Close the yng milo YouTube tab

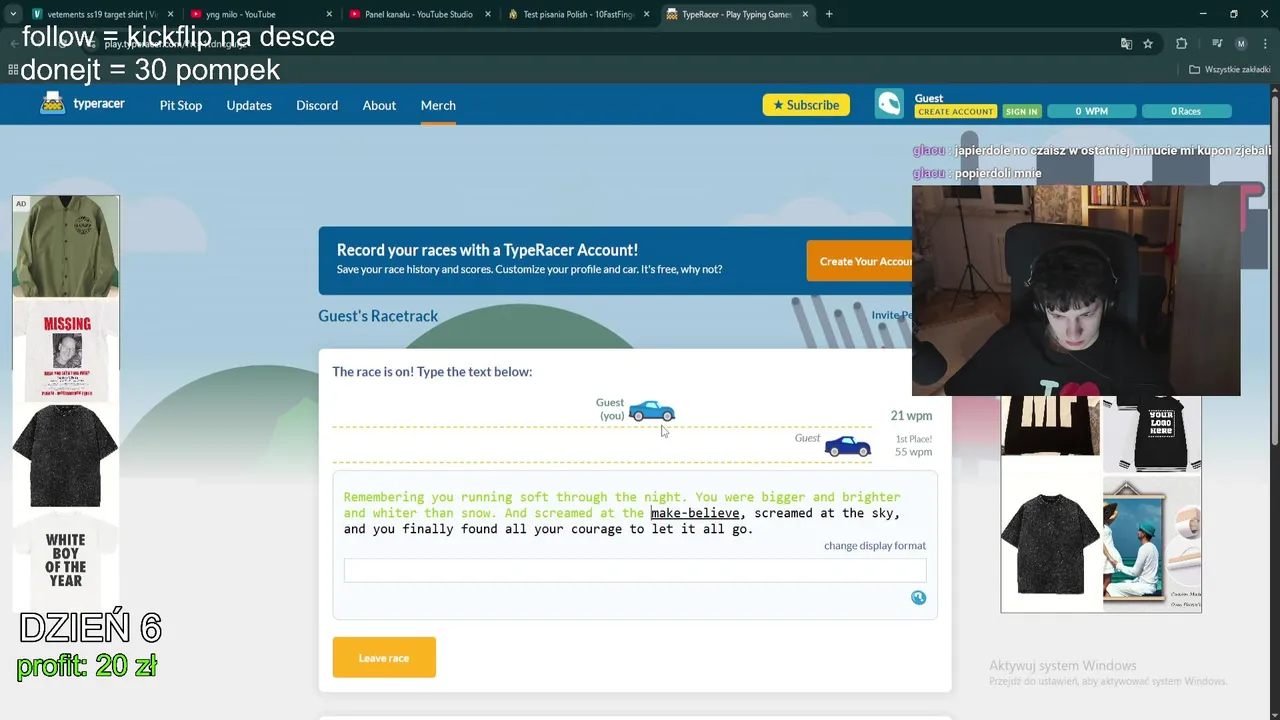pyautogui.click(x=329, y=14)
